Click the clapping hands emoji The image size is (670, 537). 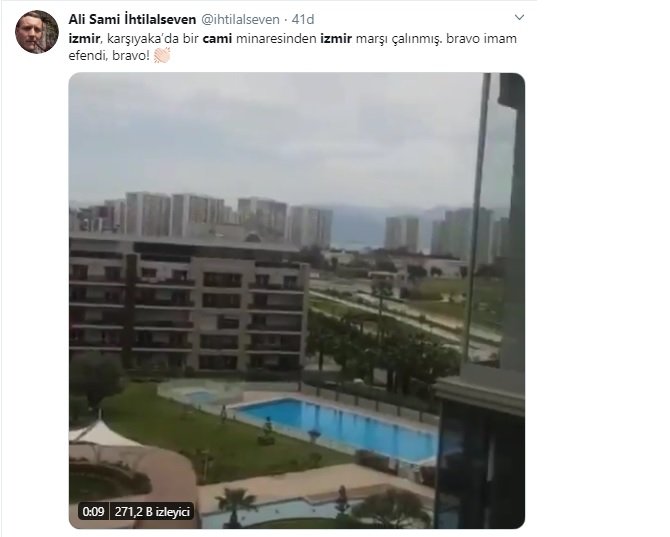(x=162, y=55)
